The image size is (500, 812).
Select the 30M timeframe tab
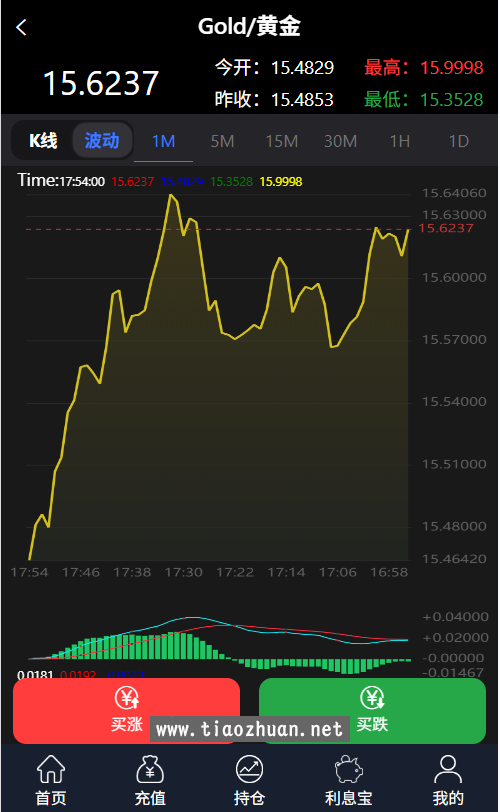(341, 141)
